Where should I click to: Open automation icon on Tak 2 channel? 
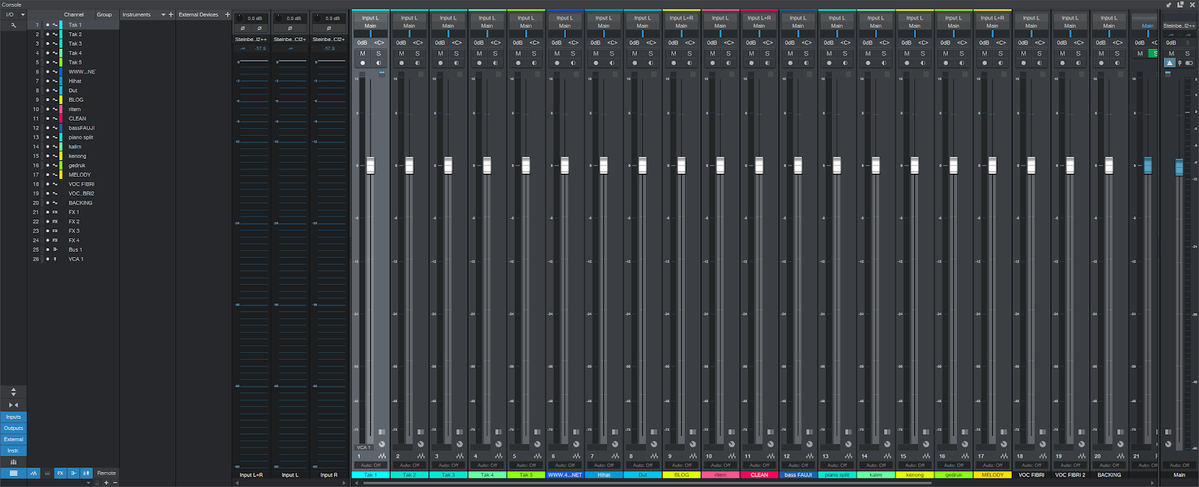point(421,456)
